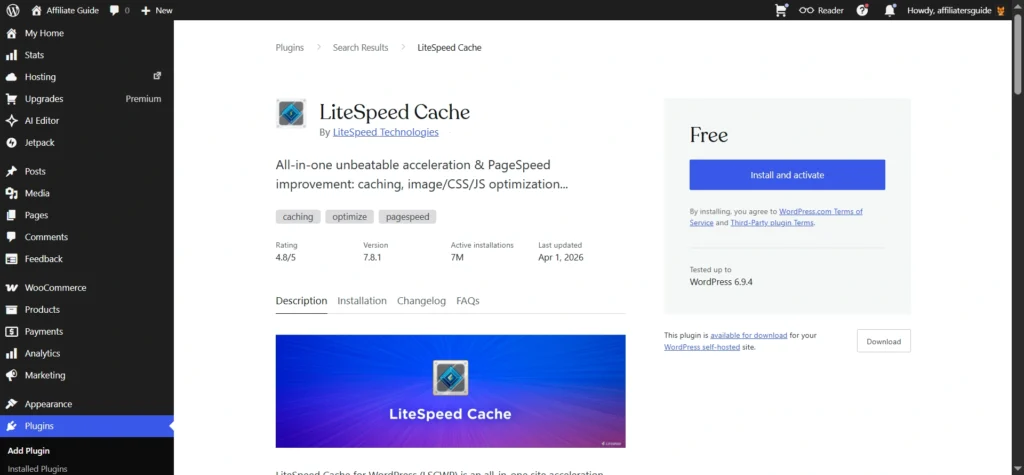Open Installed Plugins submenu item

pos(37,468)
